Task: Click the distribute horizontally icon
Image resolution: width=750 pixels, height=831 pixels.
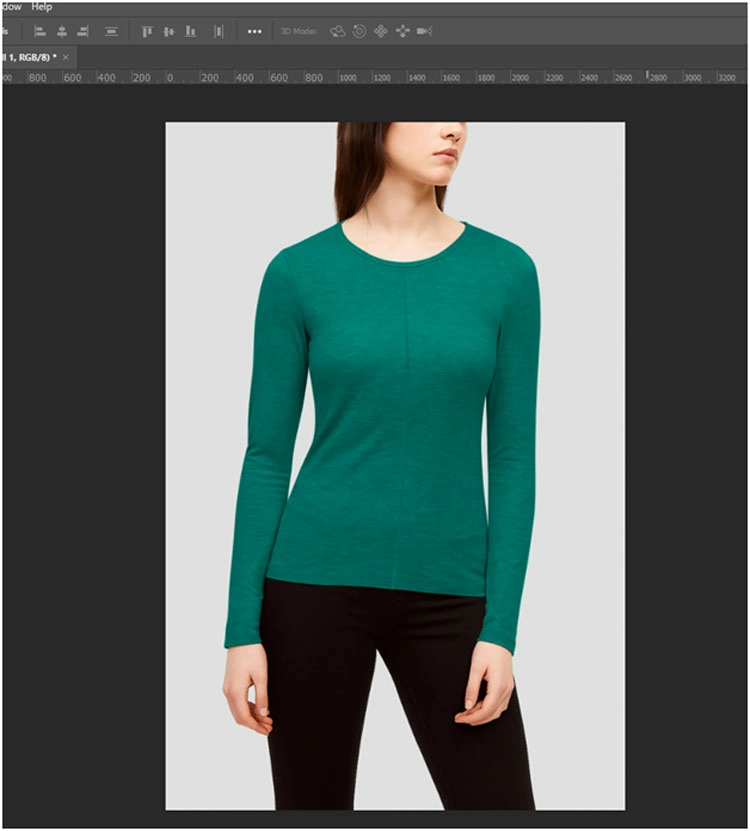Action: tap(218, 32)
